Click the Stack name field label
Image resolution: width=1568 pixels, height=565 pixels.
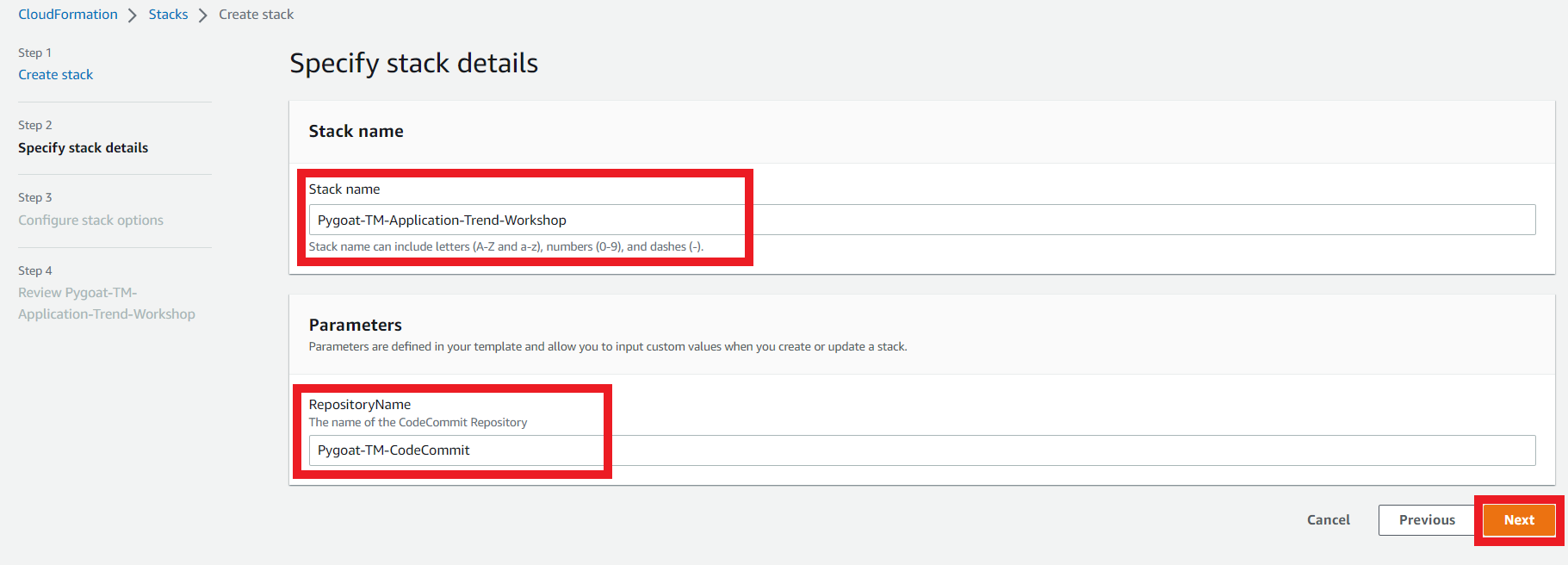coord(344,189)
